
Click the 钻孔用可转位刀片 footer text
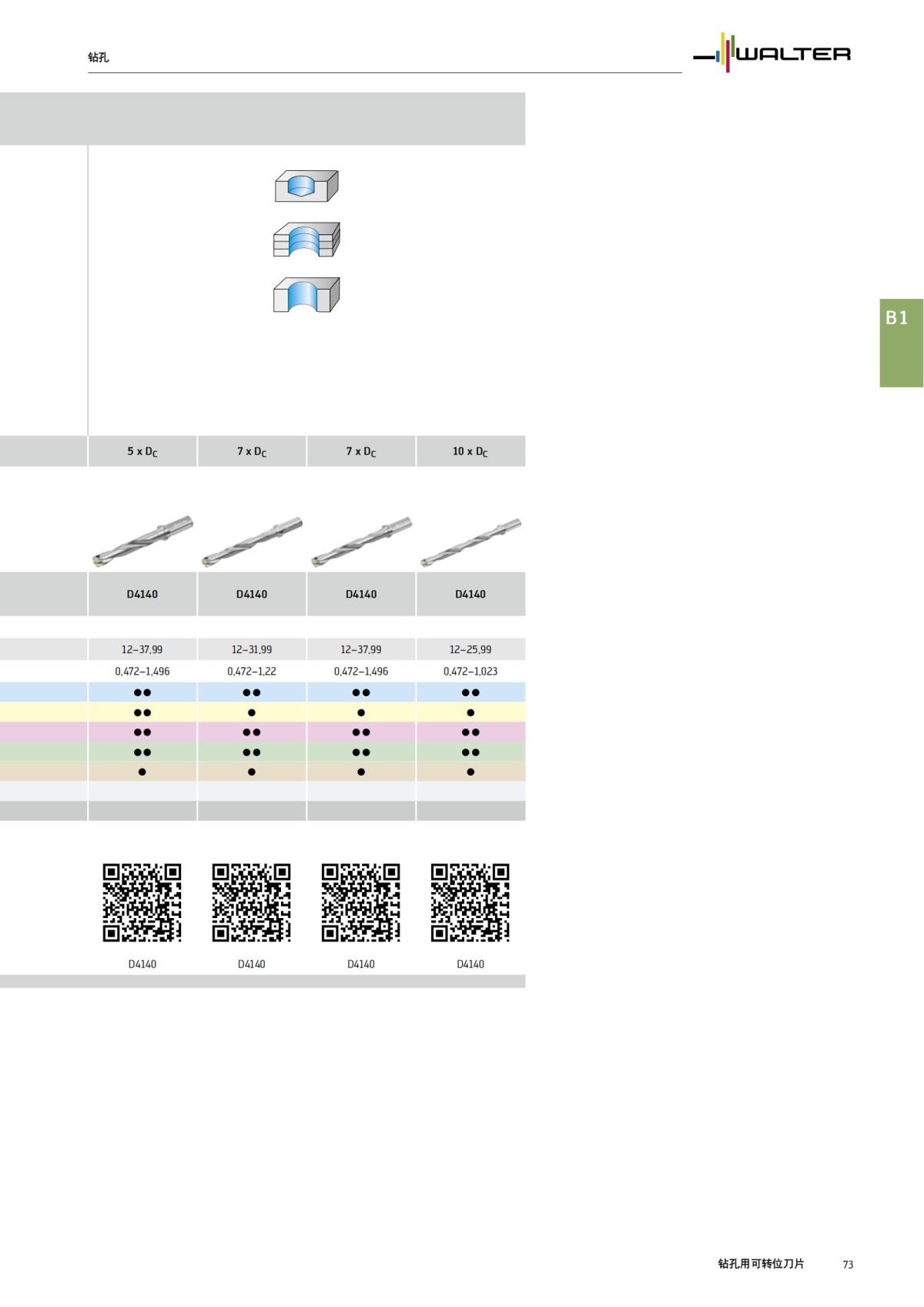pyautogui.click(x=761, y=1264)
